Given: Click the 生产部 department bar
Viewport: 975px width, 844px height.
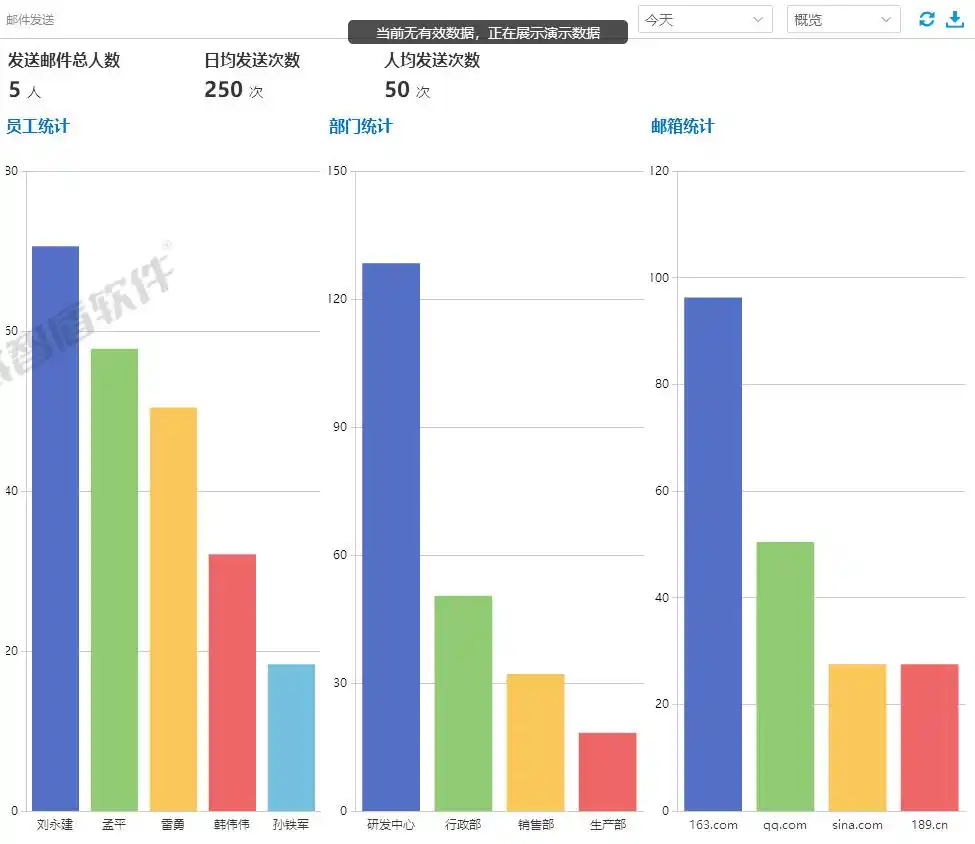Looking at the screenshot, I should [x=608, y=771].
